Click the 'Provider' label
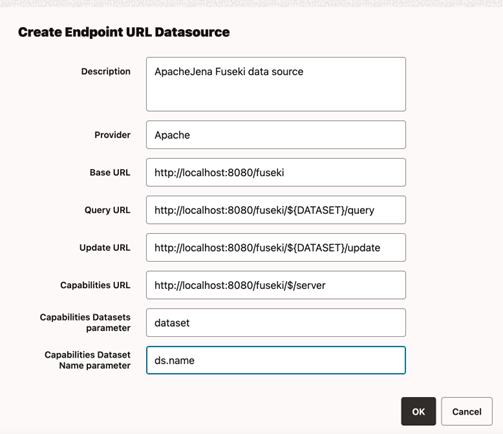Screen dimensions: 503x434 (x=112, y=135)
